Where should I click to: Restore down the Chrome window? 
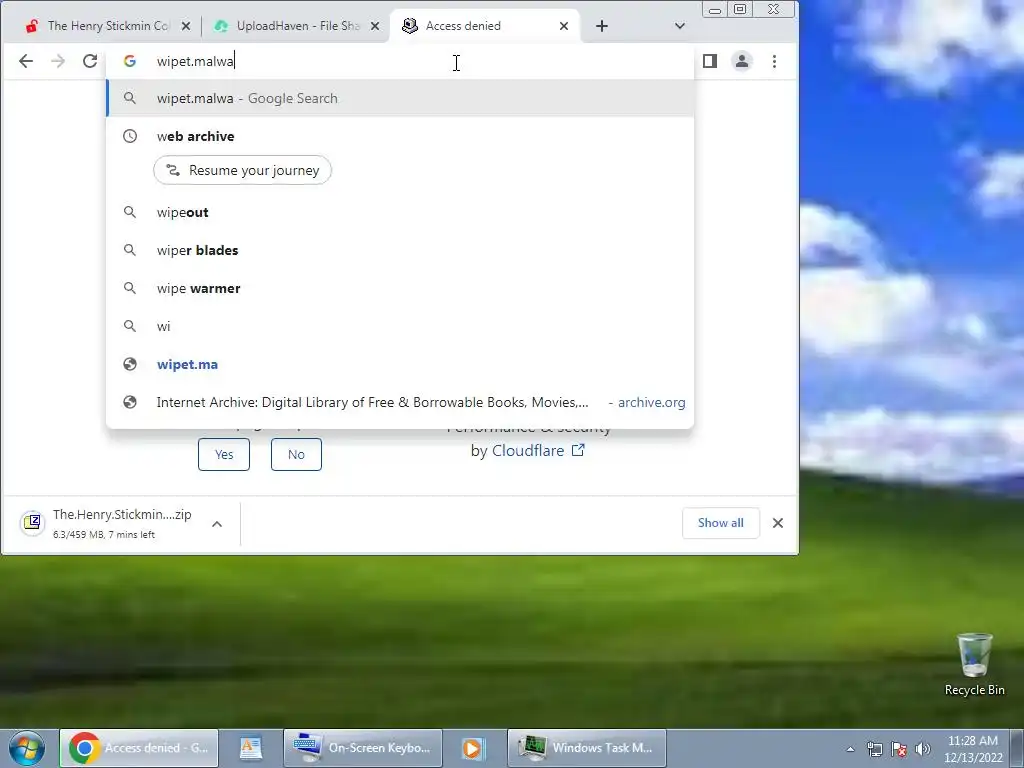click(740, 9)
